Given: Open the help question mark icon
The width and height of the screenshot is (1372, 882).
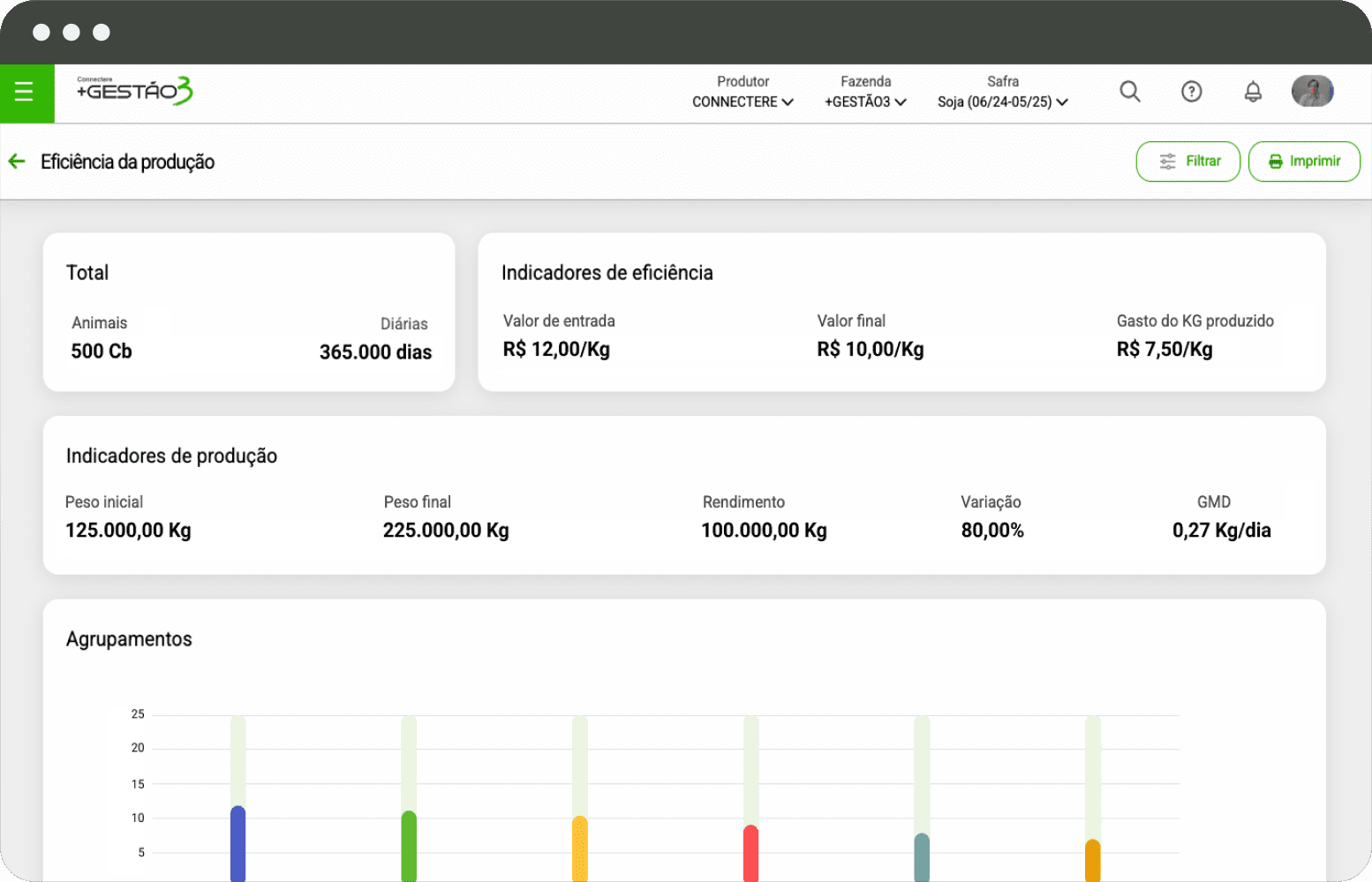Looking at the screenshot, I should click(x=1191, y=92).
